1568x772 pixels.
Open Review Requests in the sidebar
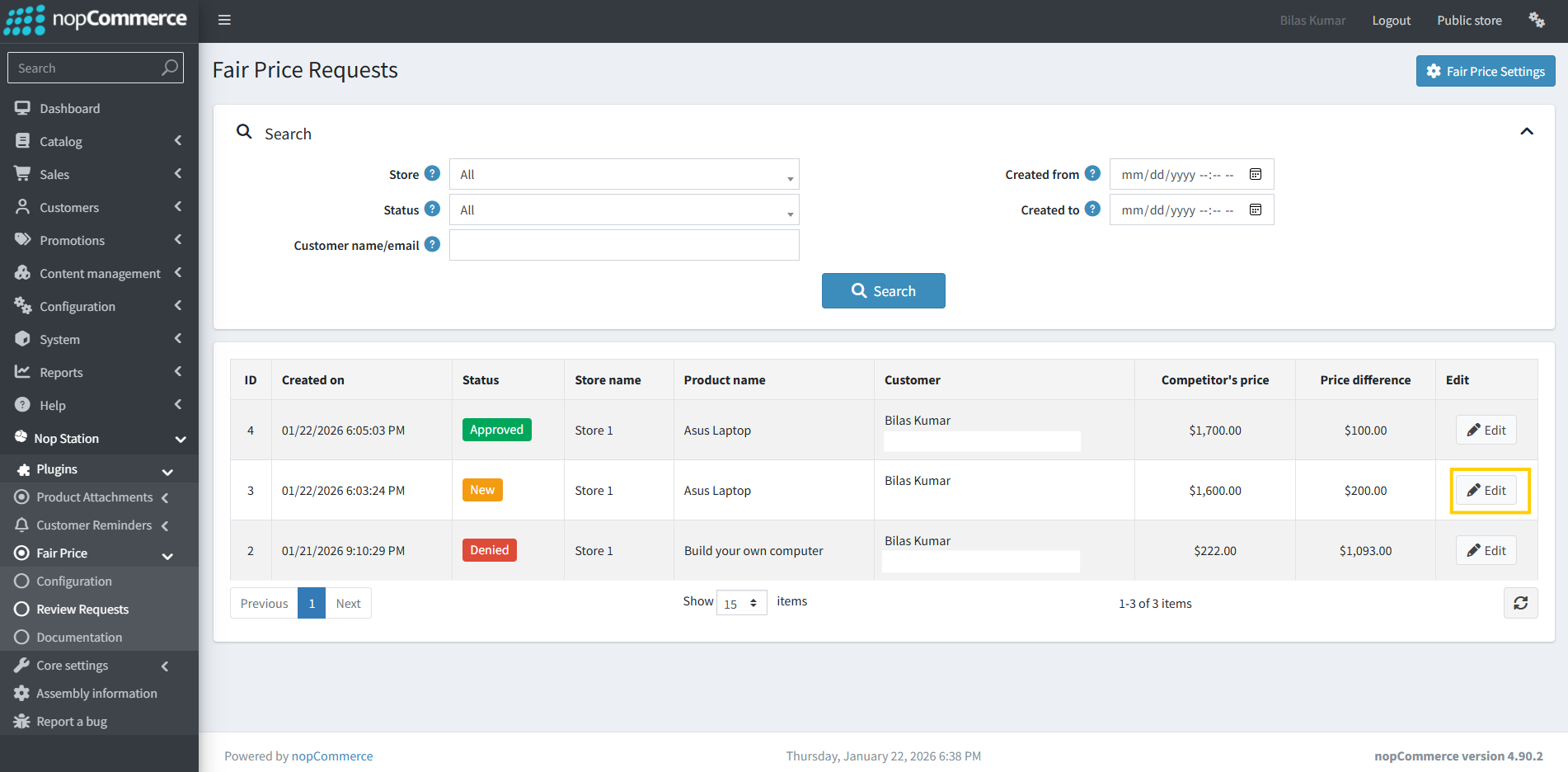pyautogui.click(x=82, y=610)
